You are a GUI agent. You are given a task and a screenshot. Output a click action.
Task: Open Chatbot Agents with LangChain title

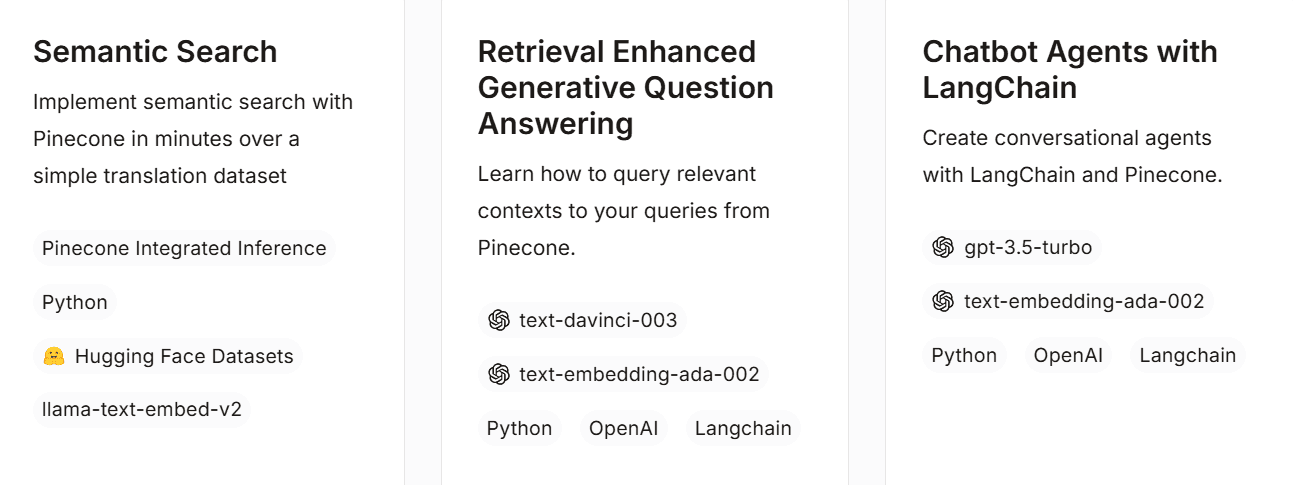[1069, 70]
